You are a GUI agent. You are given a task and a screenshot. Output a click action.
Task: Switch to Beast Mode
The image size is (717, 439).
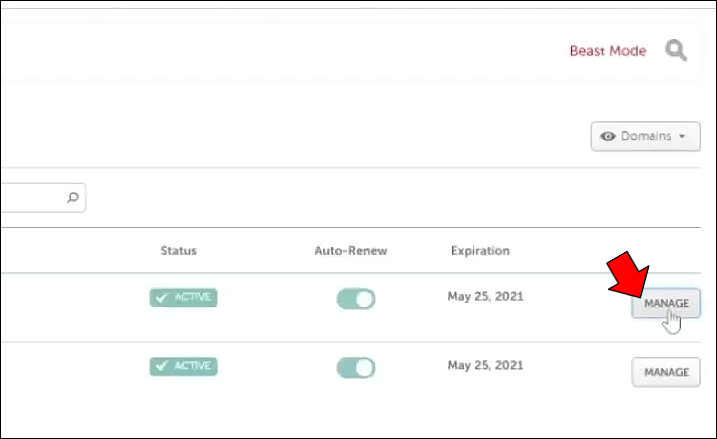(608, 51)
